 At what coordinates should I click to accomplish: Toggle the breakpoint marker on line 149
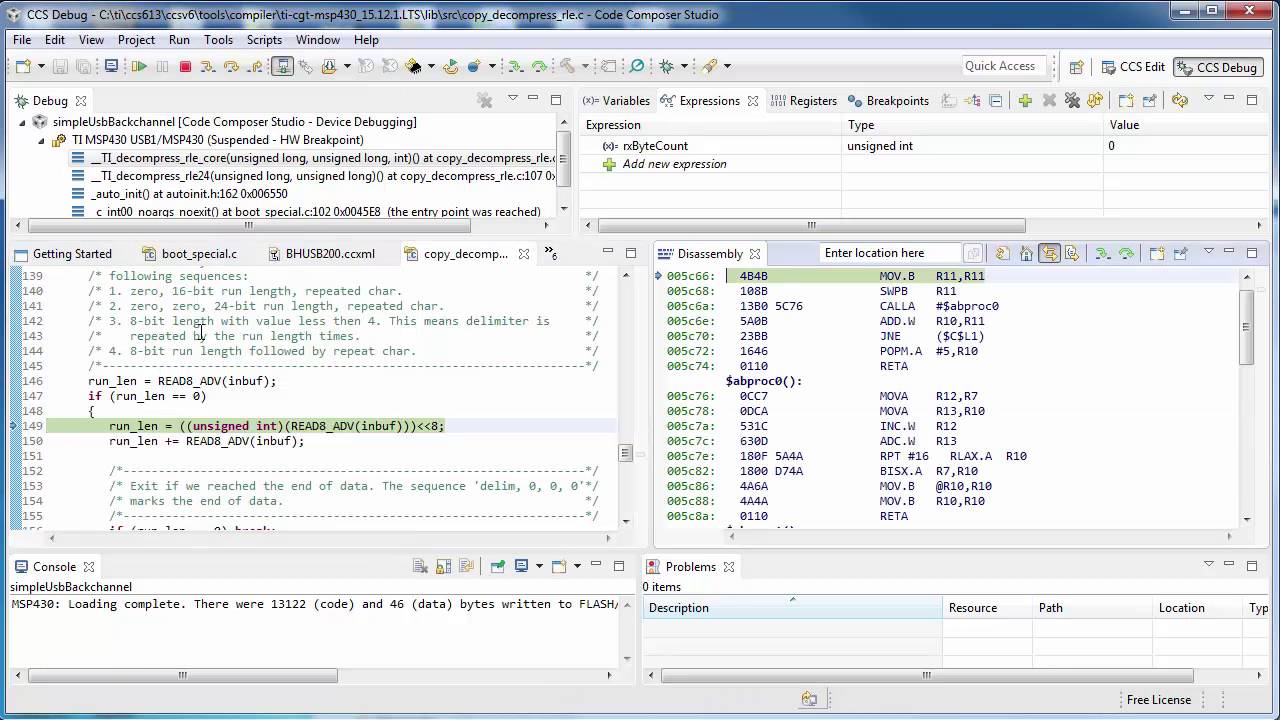point(14,426)
